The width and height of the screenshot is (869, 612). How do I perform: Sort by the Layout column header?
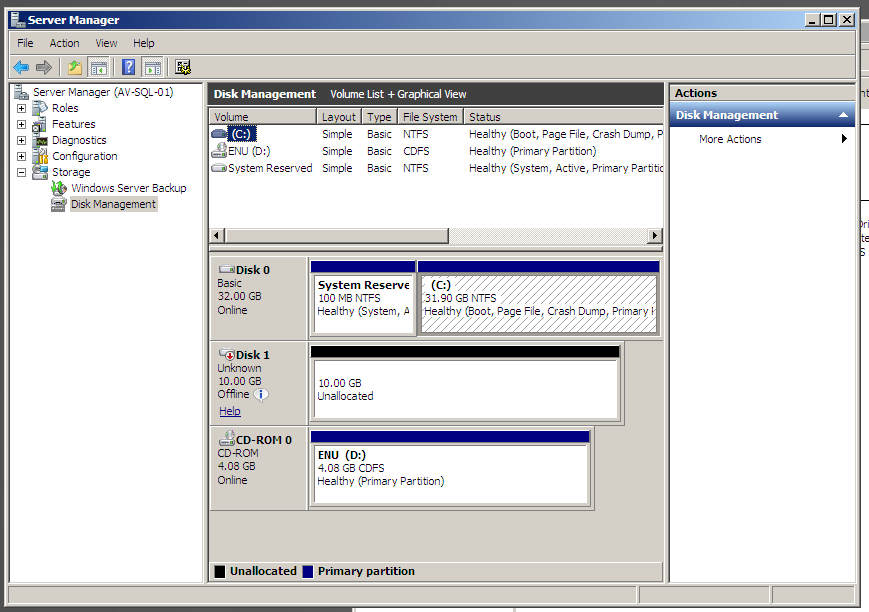point(339,117)
